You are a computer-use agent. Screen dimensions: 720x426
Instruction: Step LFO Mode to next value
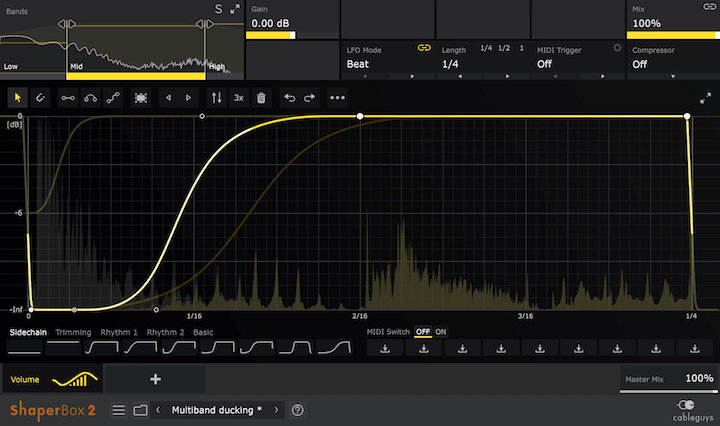click(412, 76)
